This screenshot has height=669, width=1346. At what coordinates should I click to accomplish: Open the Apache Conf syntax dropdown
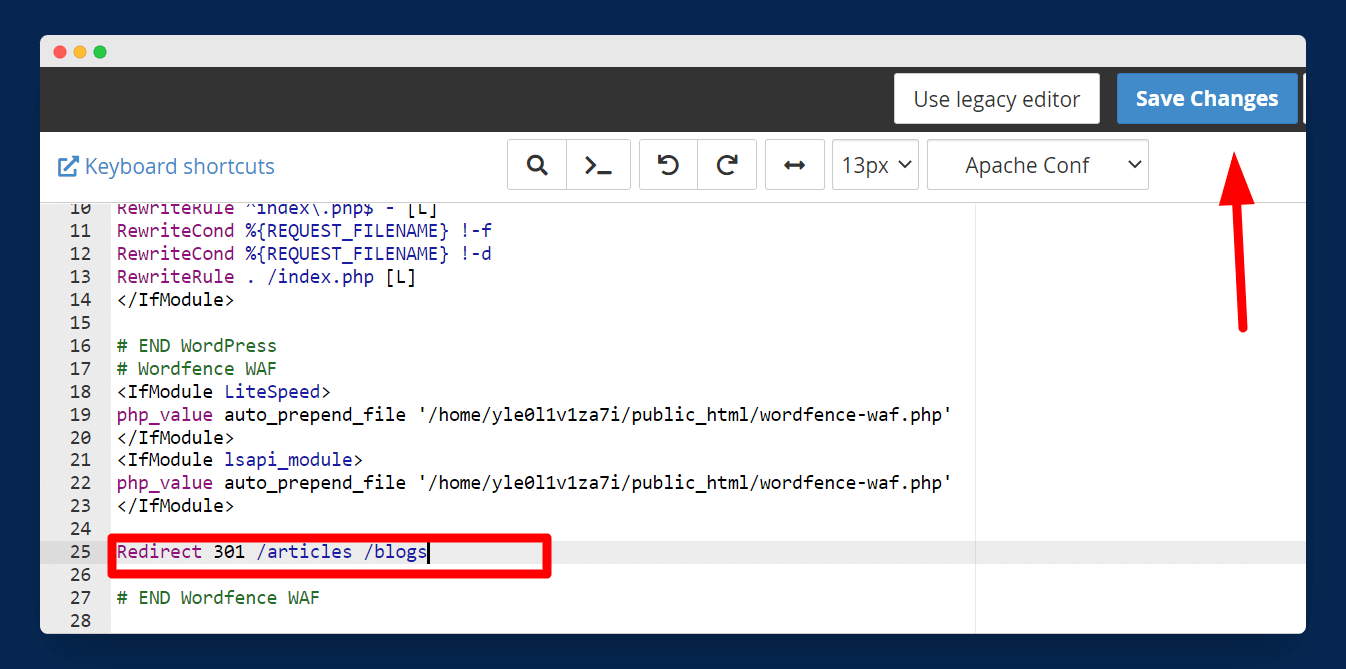pos(1037,165)
